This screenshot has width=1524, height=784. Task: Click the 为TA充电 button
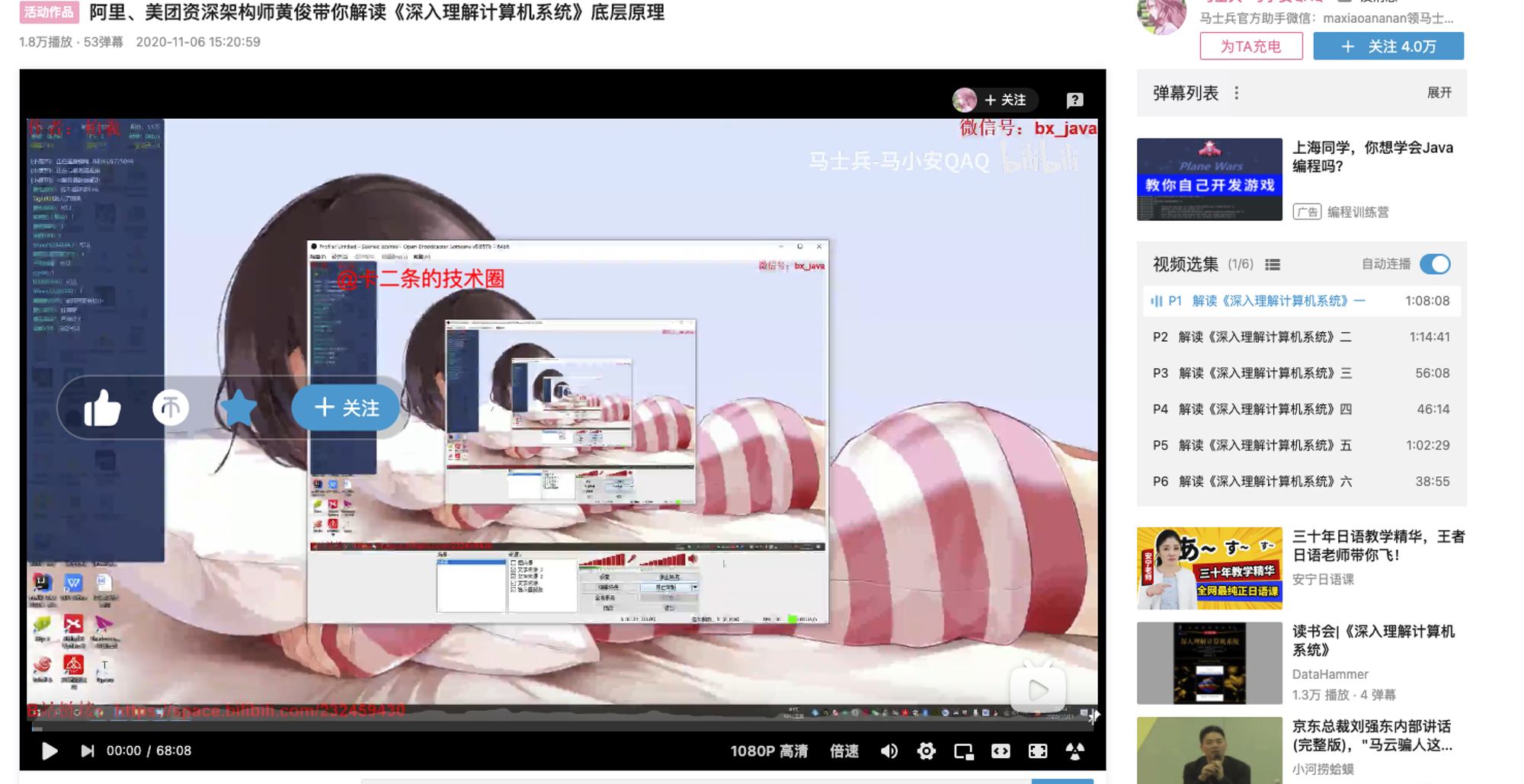(x=1250, y=46)
